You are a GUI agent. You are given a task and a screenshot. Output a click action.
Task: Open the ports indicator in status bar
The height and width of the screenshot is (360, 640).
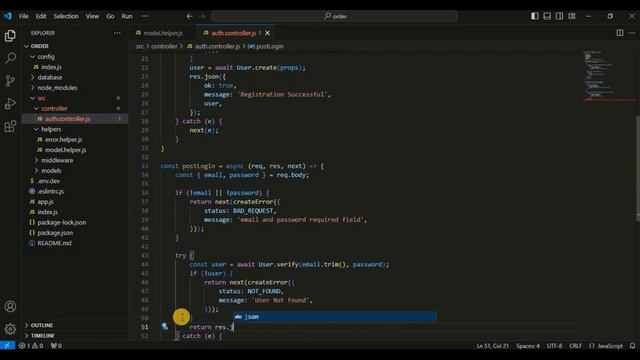[x=56, y=346]
